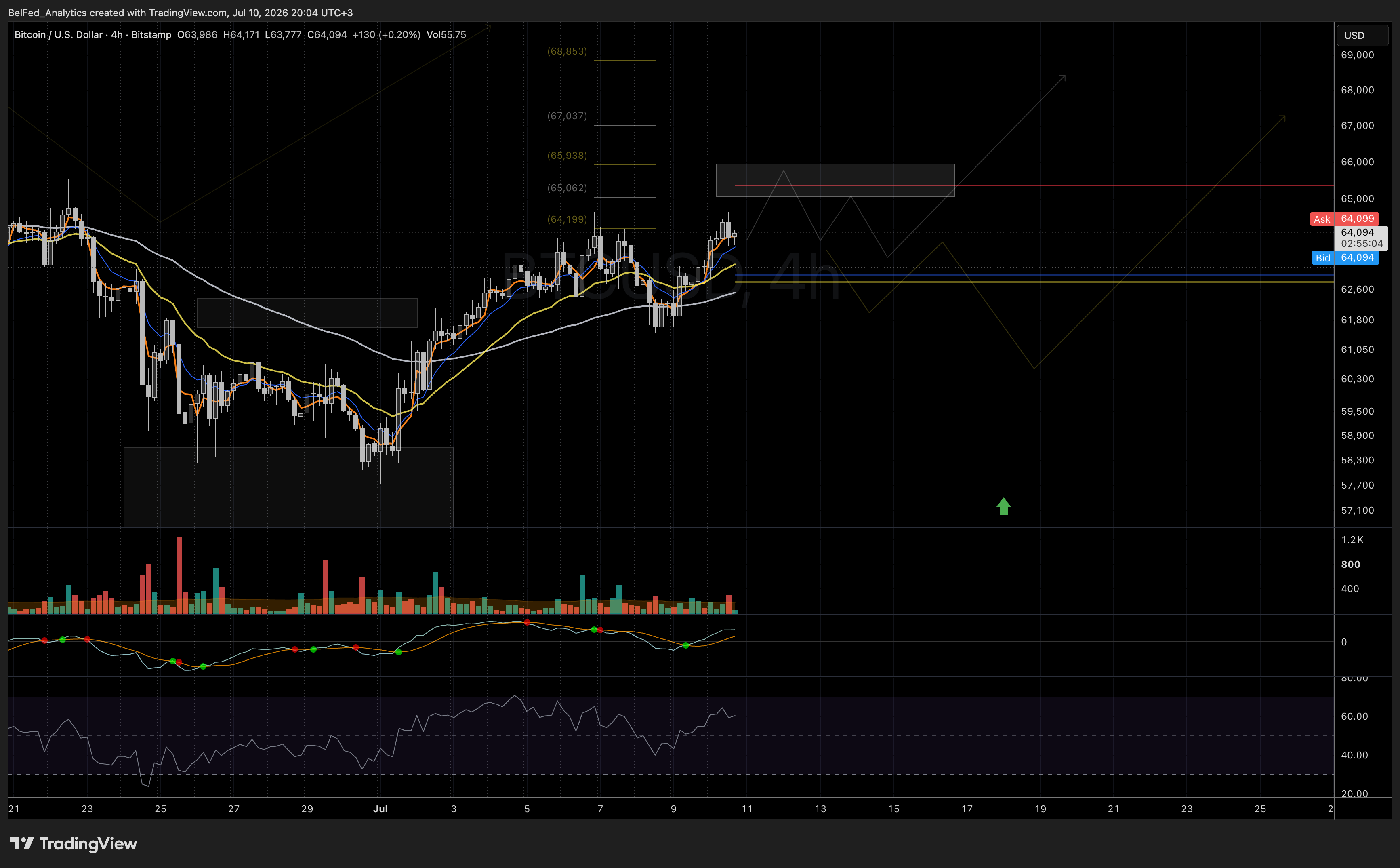Select the green up-arrow marker on the chart
Screen dimensions: 1400x868
tap(1003, 506)
